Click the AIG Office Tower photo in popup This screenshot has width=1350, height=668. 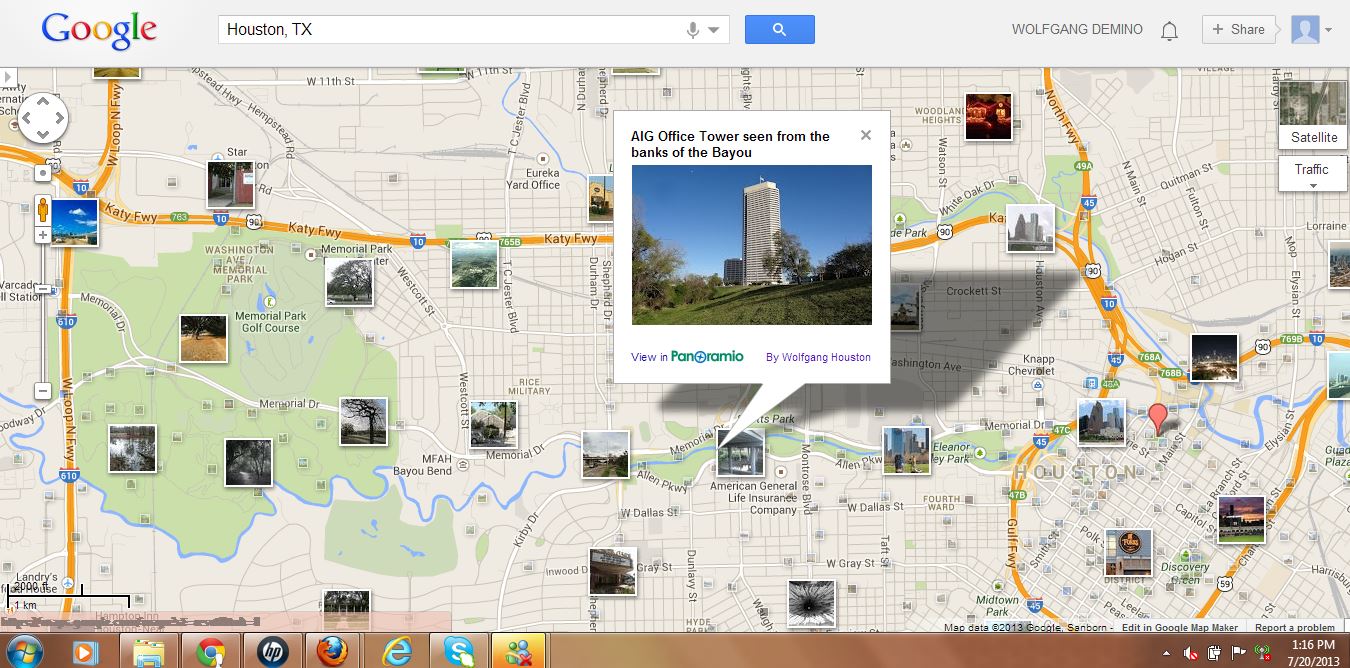coord(752,245)
